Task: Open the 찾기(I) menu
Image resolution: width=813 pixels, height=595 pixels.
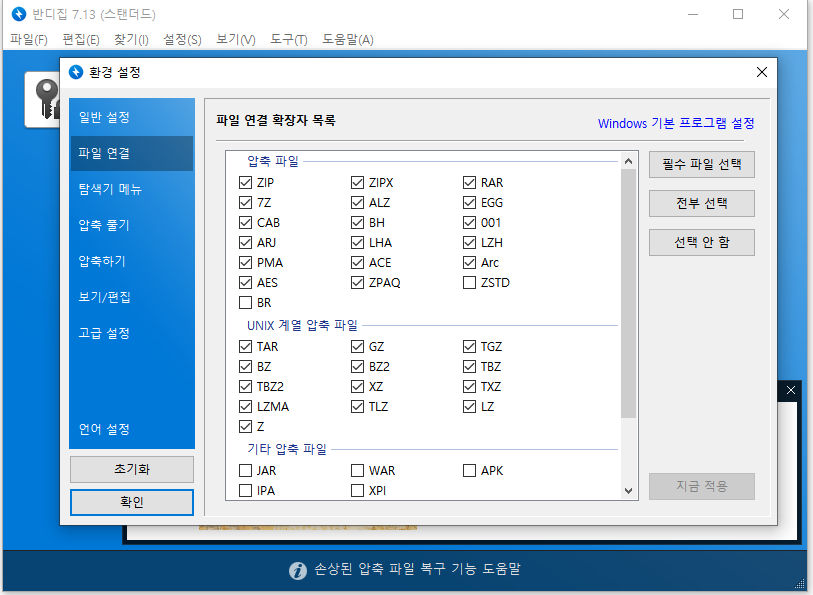Action: click(x=131, y=39)
